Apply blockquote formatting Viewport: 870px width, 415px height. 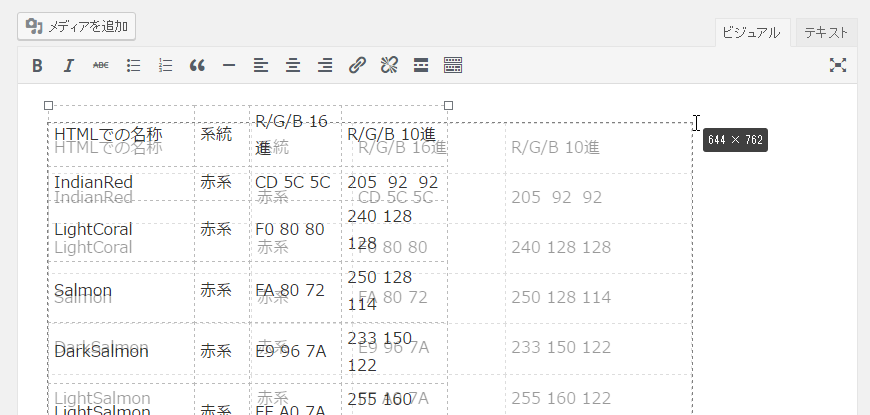197,66
